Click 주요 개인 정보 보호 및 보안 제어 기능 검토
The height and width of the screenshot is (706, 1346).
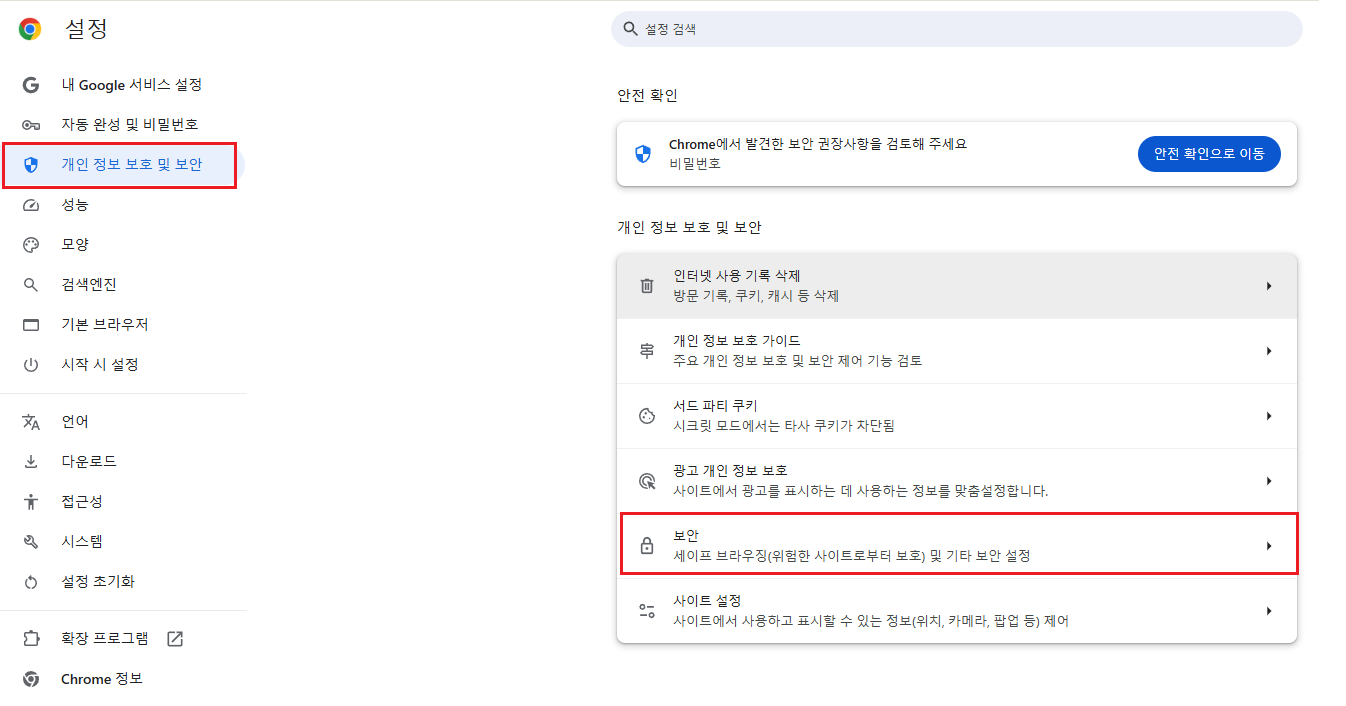pos(797,361)
